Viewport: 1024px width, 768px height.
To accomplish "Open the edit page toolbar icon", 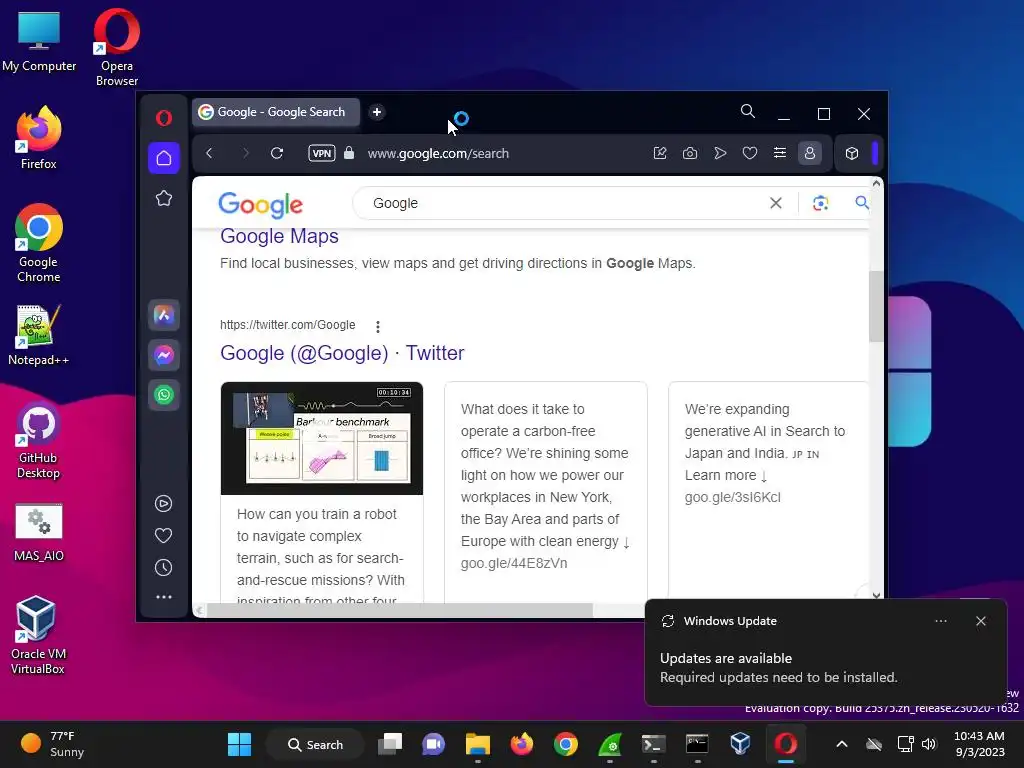I will 660,153.
